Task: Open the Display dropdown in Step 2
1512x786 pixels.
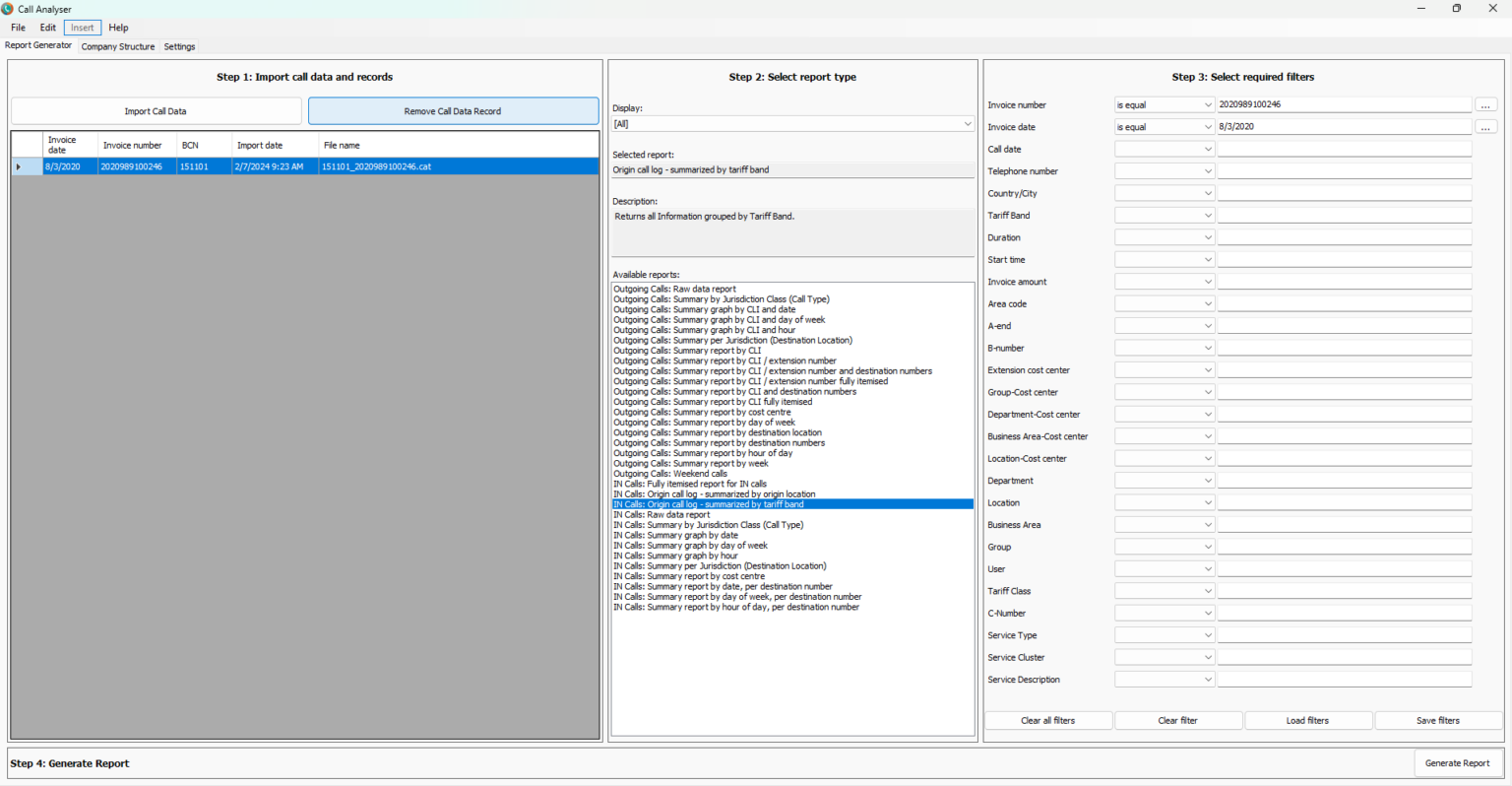Action: tap(967, 124)
